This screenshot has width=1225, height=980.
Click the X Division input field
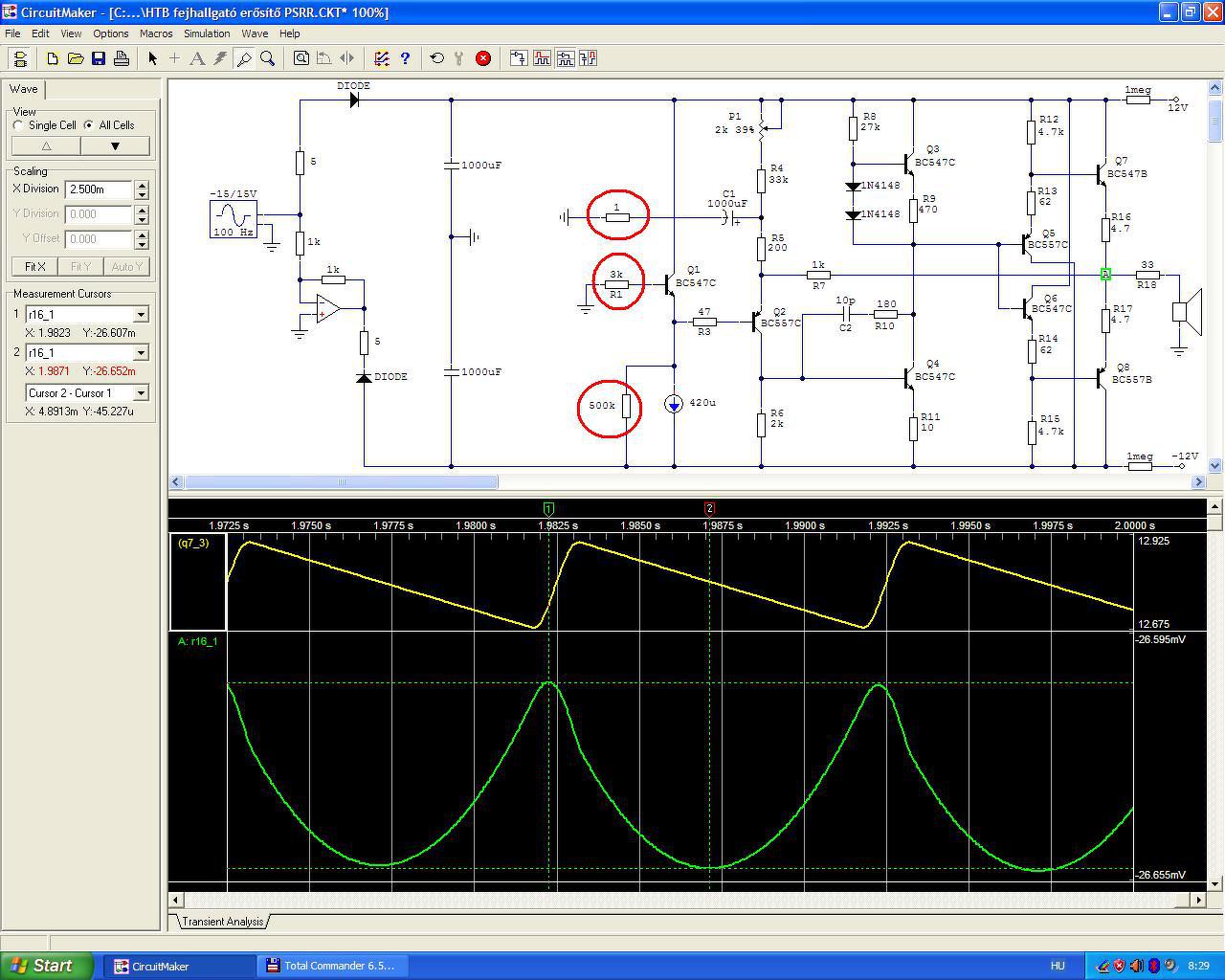pyautogui.click(x=100, y=189)
